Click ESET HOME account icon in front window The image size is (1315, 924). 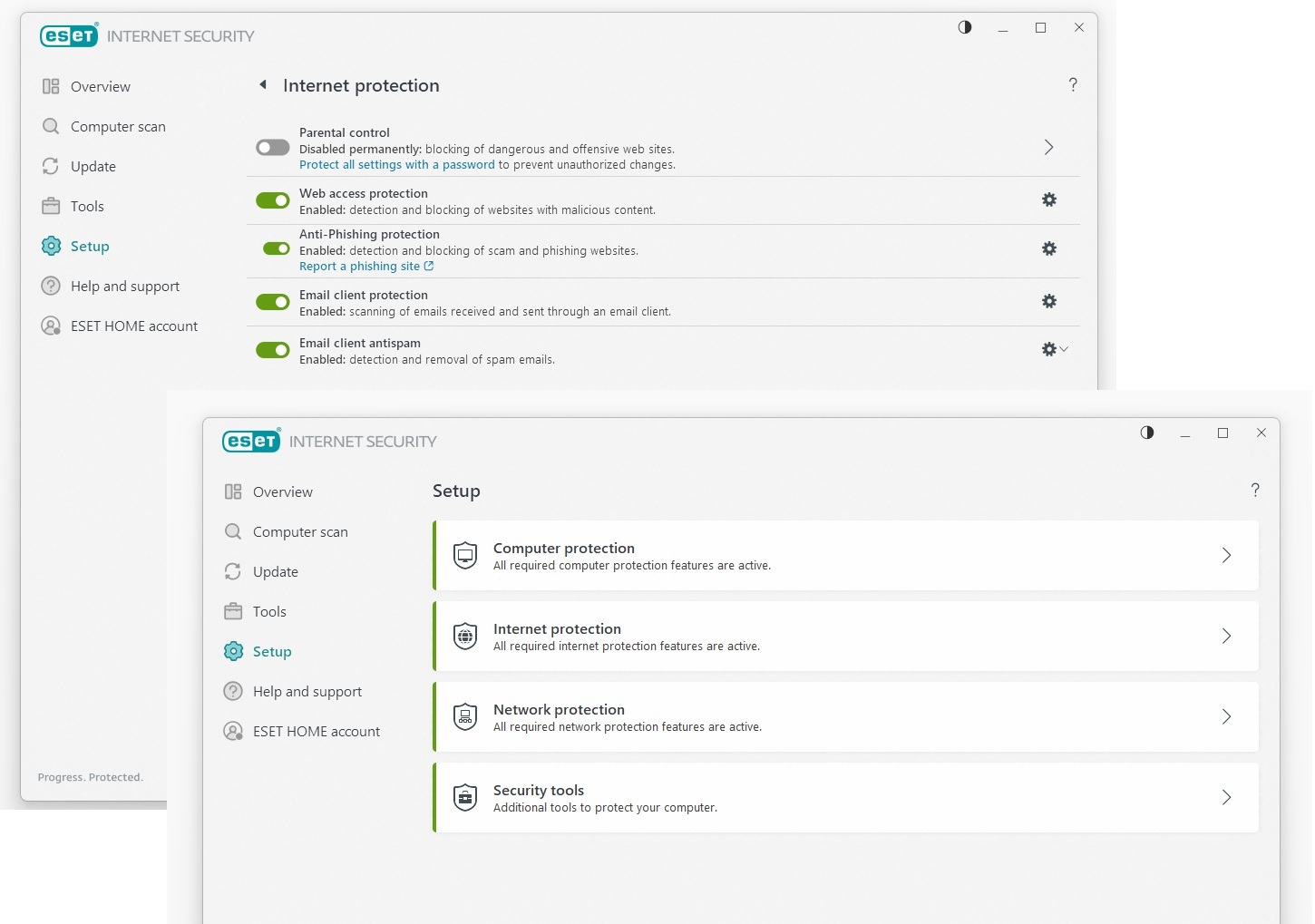tap(233, 732)
